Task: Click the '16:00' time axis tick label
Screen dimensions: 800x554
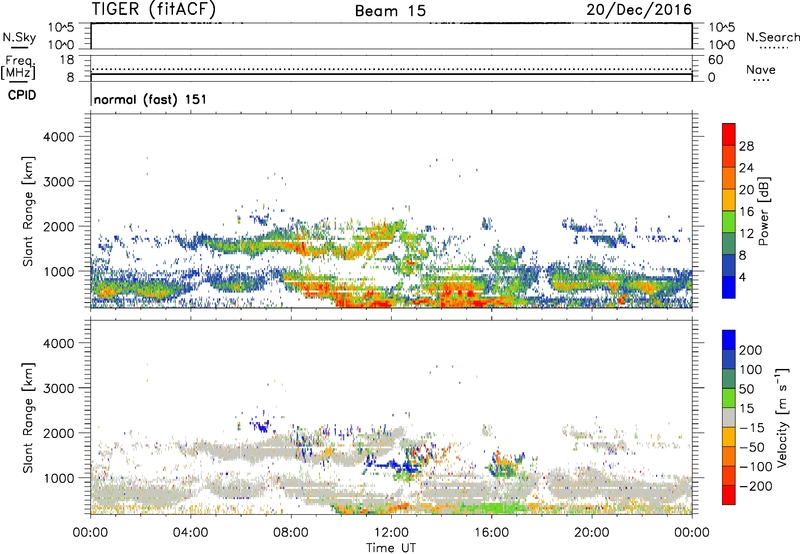Action: pyautogui.click(x=491, y=533)
